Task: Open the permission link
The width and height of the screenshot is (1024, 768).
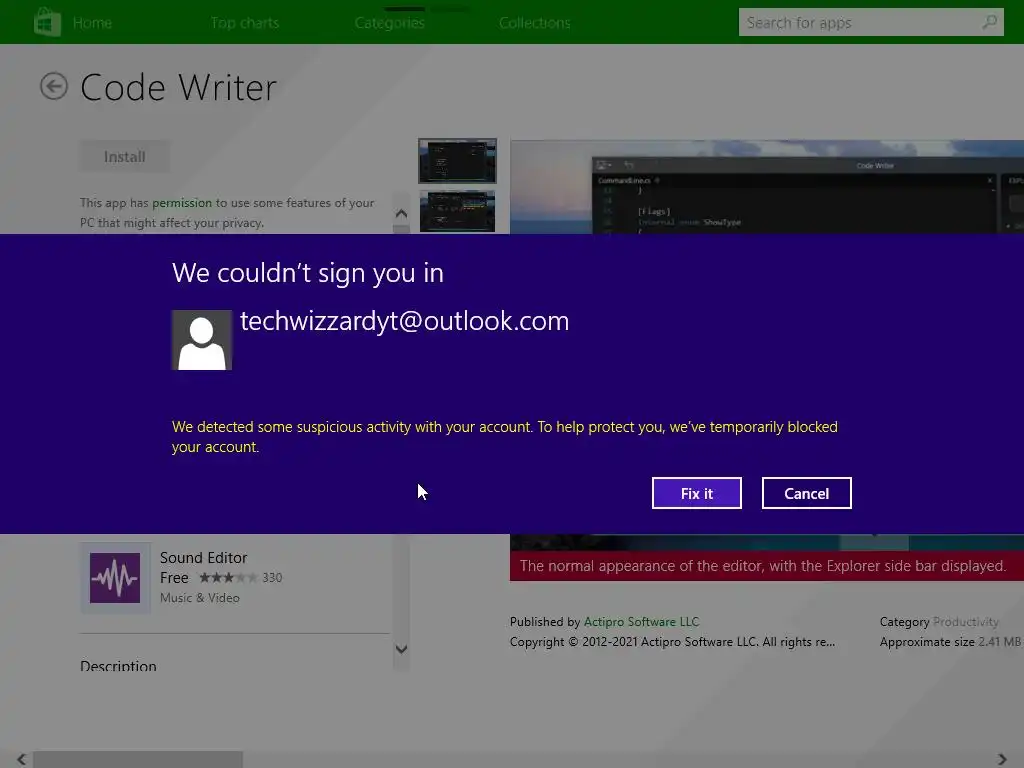Action: (182, 203)
